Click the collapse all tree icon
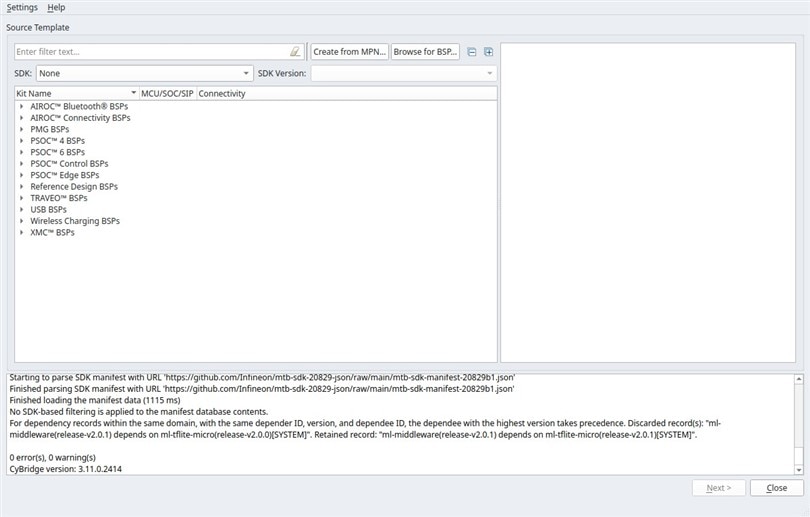This screenshot has height=517, width=810. [472, 52]
